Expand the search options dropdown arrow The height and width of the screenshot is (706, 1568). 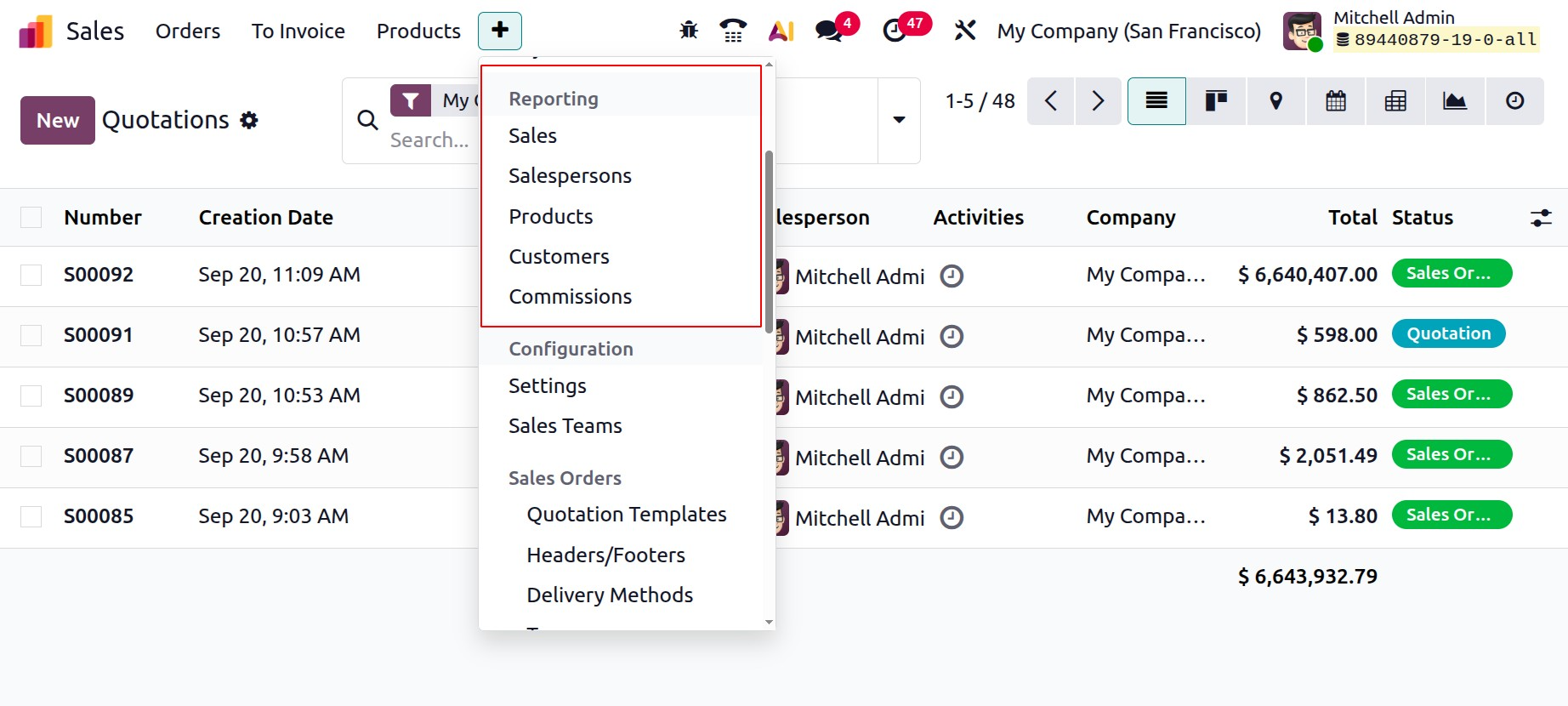pos(899,120)
